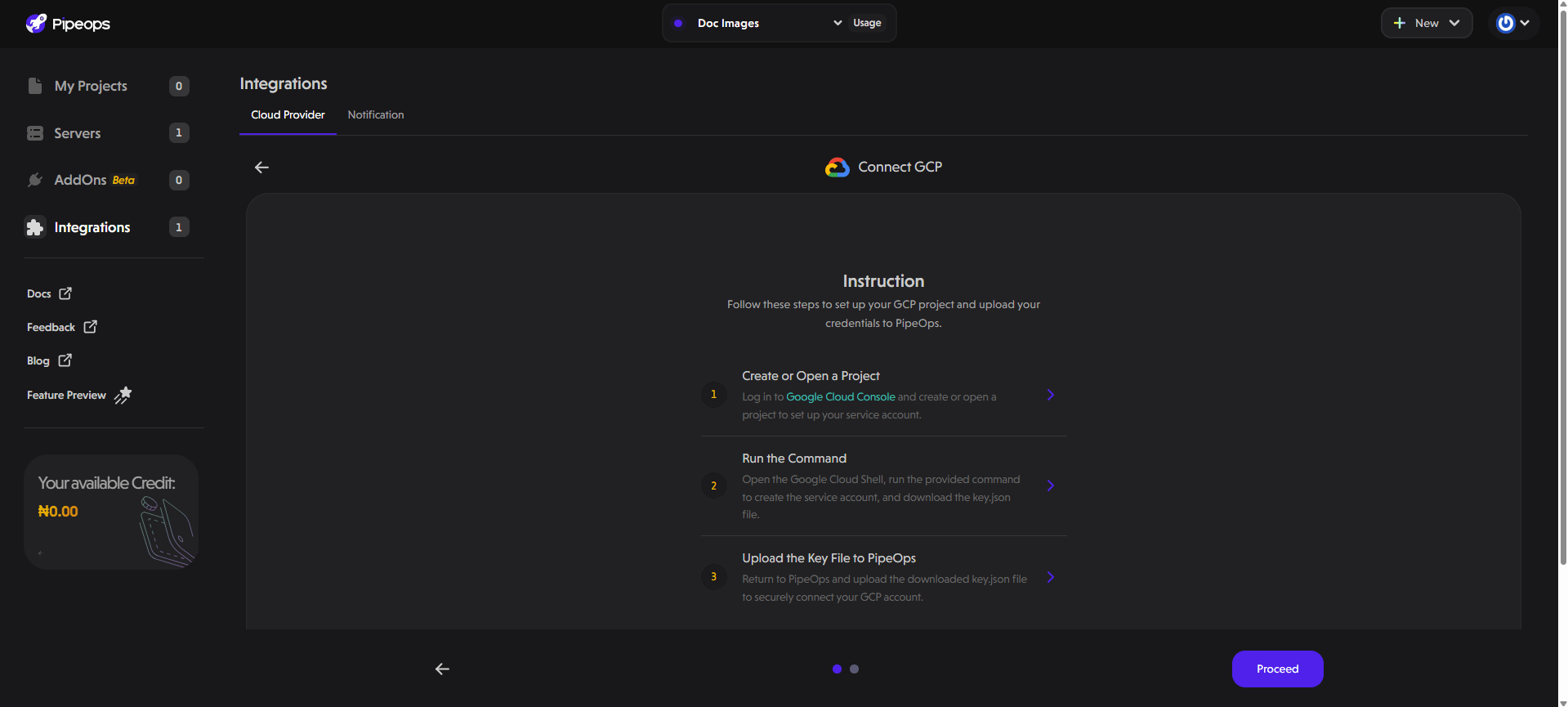Image resolution: width=1568 pixels, height=707 pixels.
Task: Expand the Create or Open a Project step
Action: pyautogui.click(x=1051, y=395)
